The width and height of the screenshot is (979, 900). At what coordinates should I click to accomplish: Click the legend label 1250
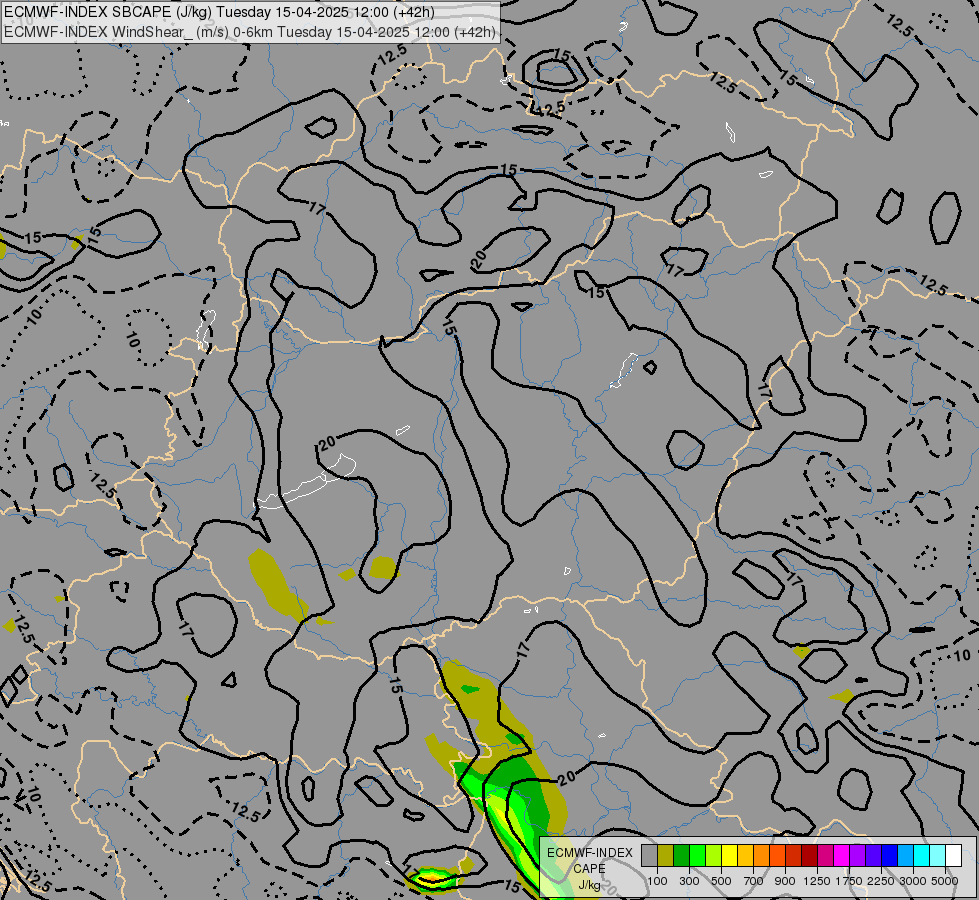[817, 881]
